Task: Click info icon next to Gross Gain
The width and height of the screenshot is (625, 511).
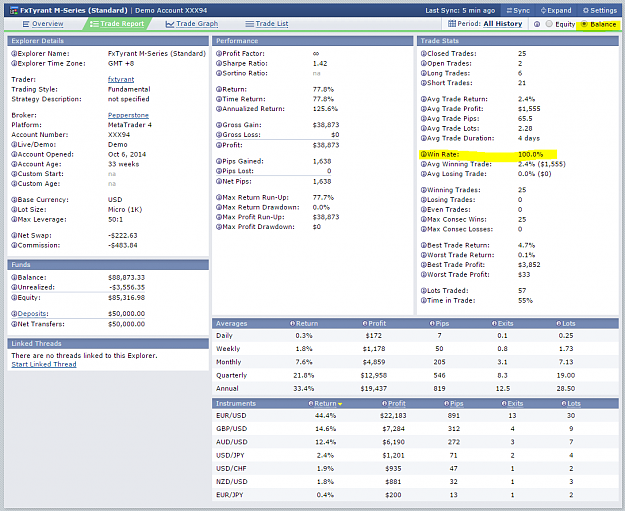Action: pyautogui.click(x=219, y=125)
